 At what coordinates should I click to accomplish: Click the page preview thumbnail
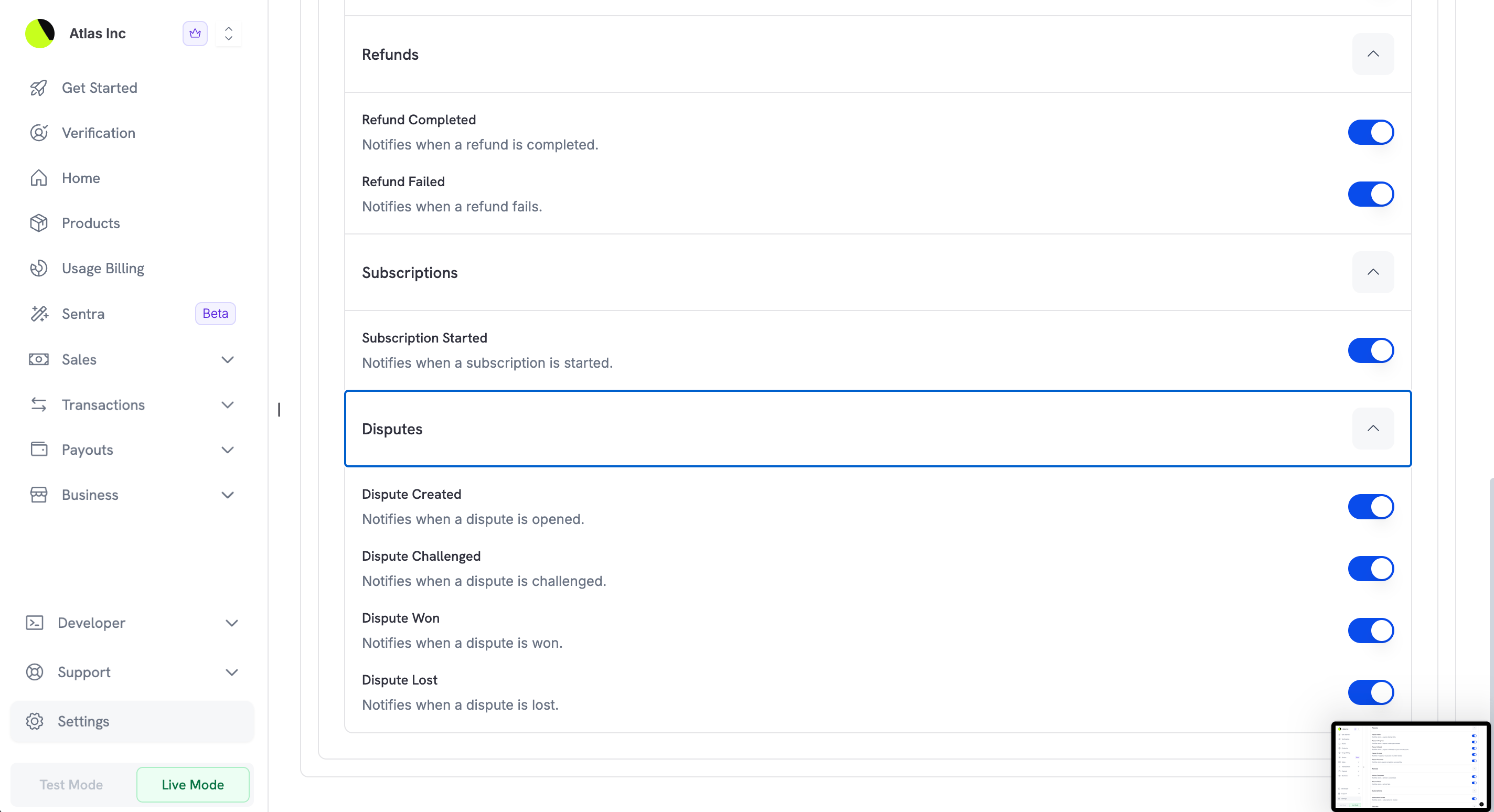pos(1410,766)
